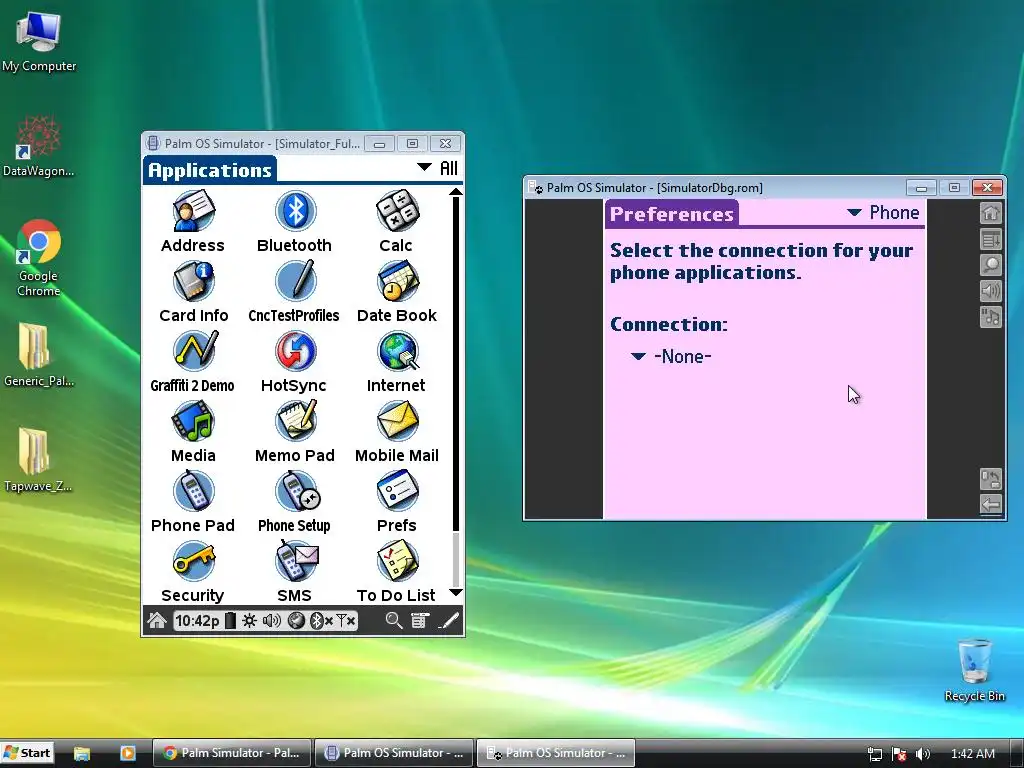
Task: Open the Prefs app
Action: pyautogui.click(x=396, y=501)
